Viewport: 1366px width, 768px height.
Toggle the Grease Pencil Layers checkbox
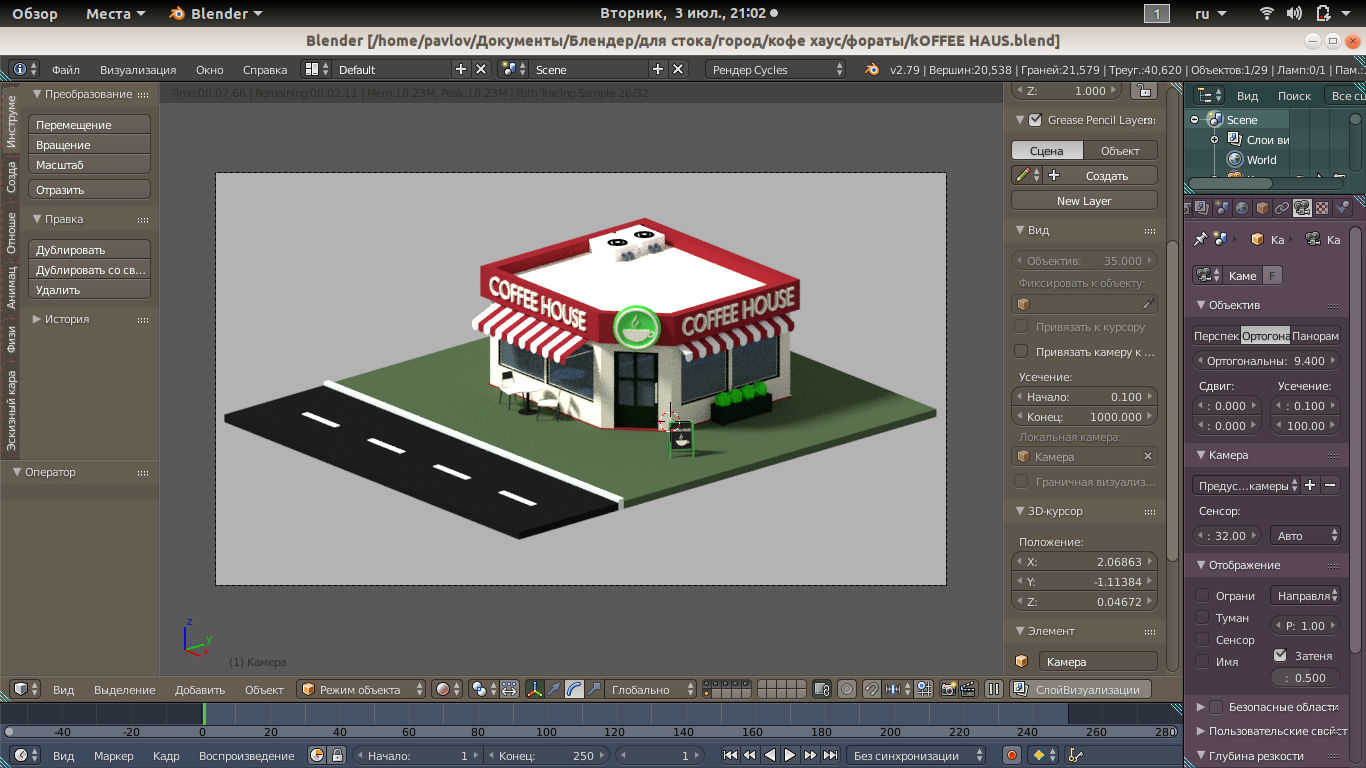tap(1035, 120)
